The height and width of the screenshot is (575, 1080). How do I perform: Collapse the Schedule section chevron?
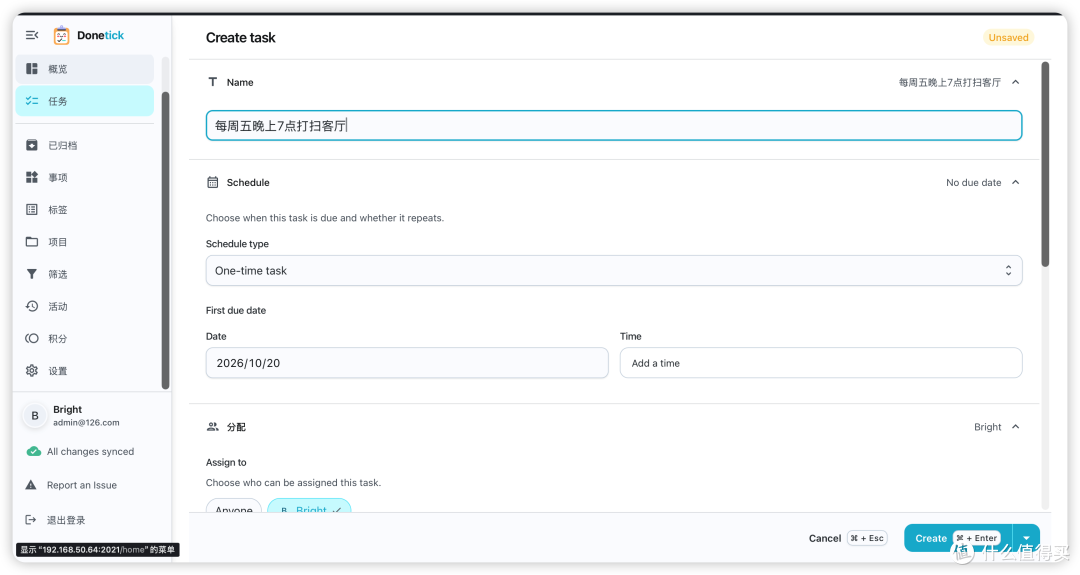click(x=1015, y=182)
